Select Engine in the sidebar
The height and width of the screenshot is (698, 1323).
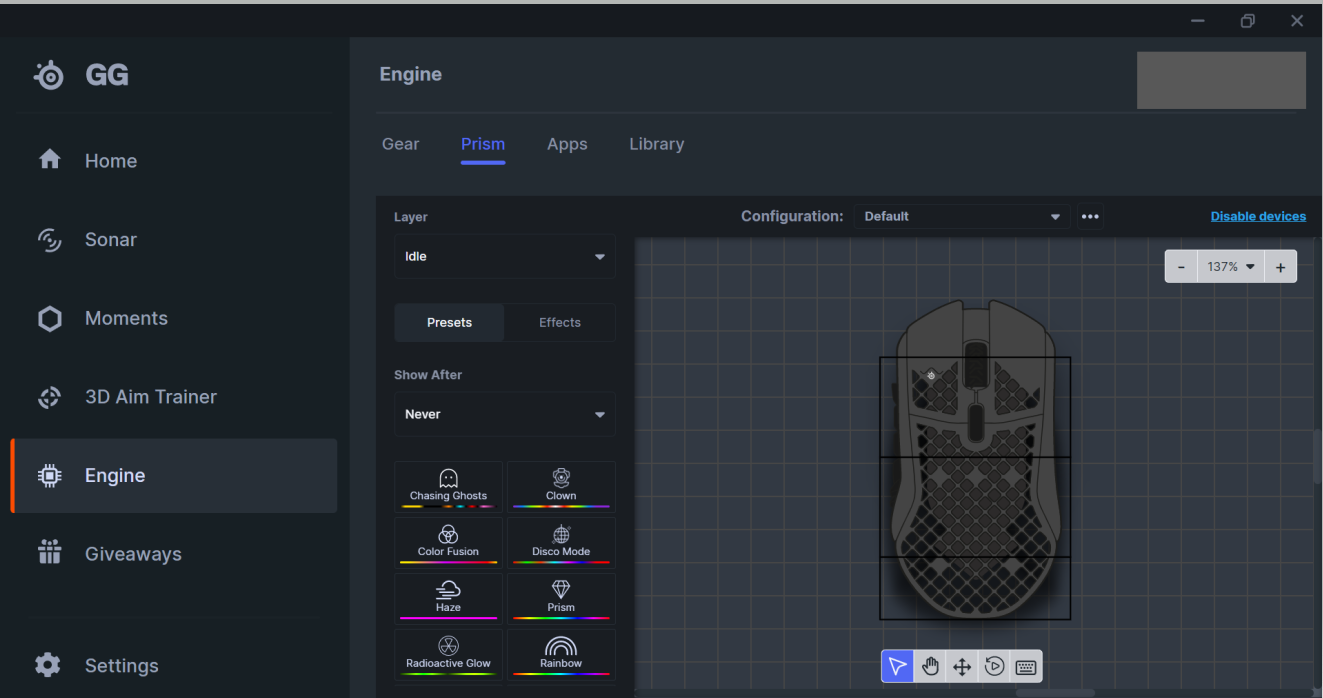pyautogui.click(x=174, y=476)
